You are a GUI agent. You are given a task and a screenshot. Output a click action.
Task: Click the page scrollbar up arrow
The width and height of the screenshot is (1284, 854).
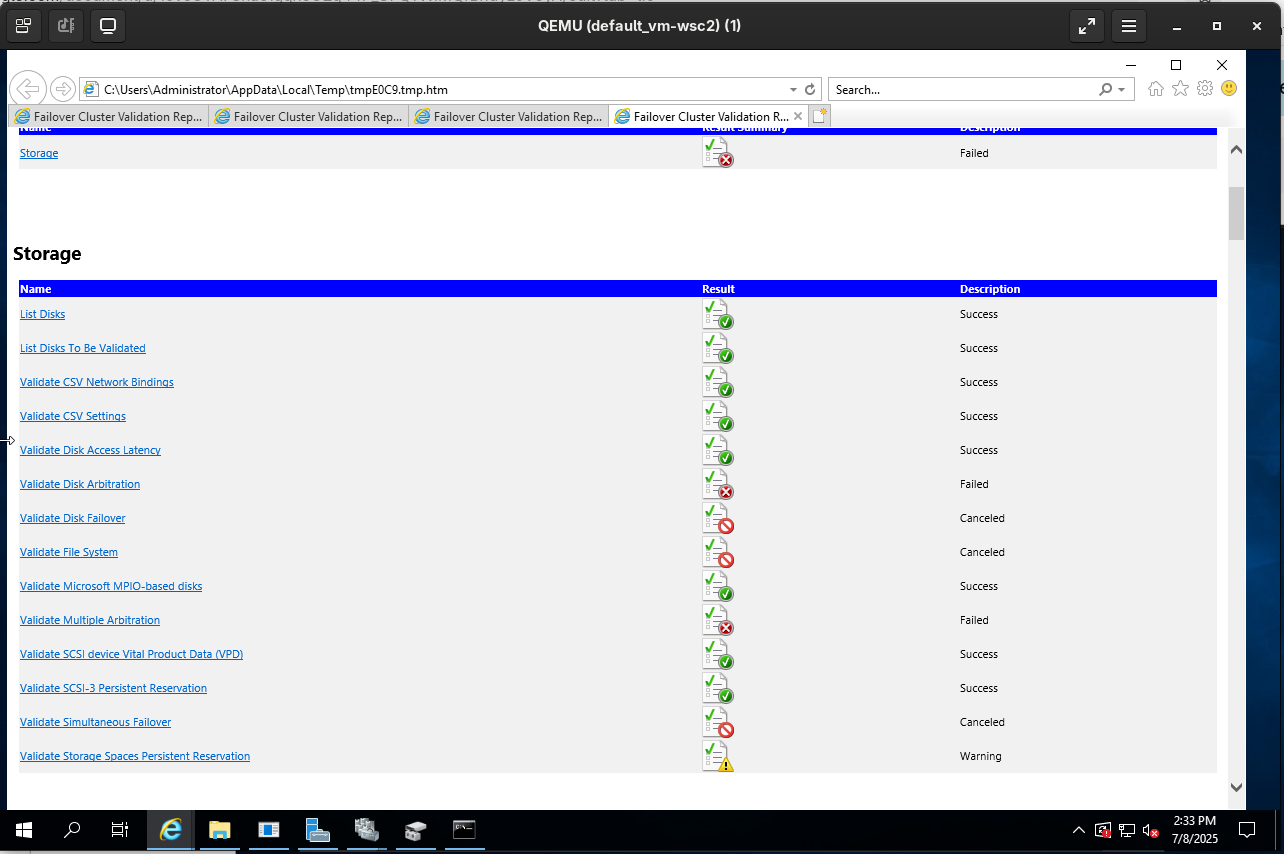1236,149
